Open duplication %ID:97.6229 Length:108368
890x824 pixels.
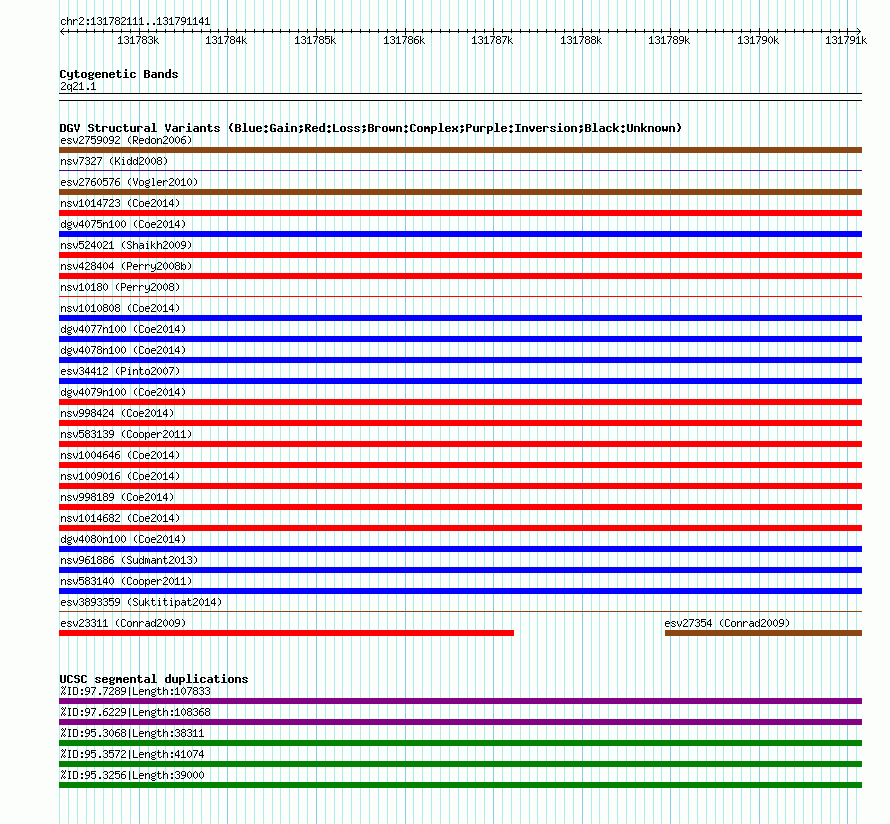click(135, 712)
